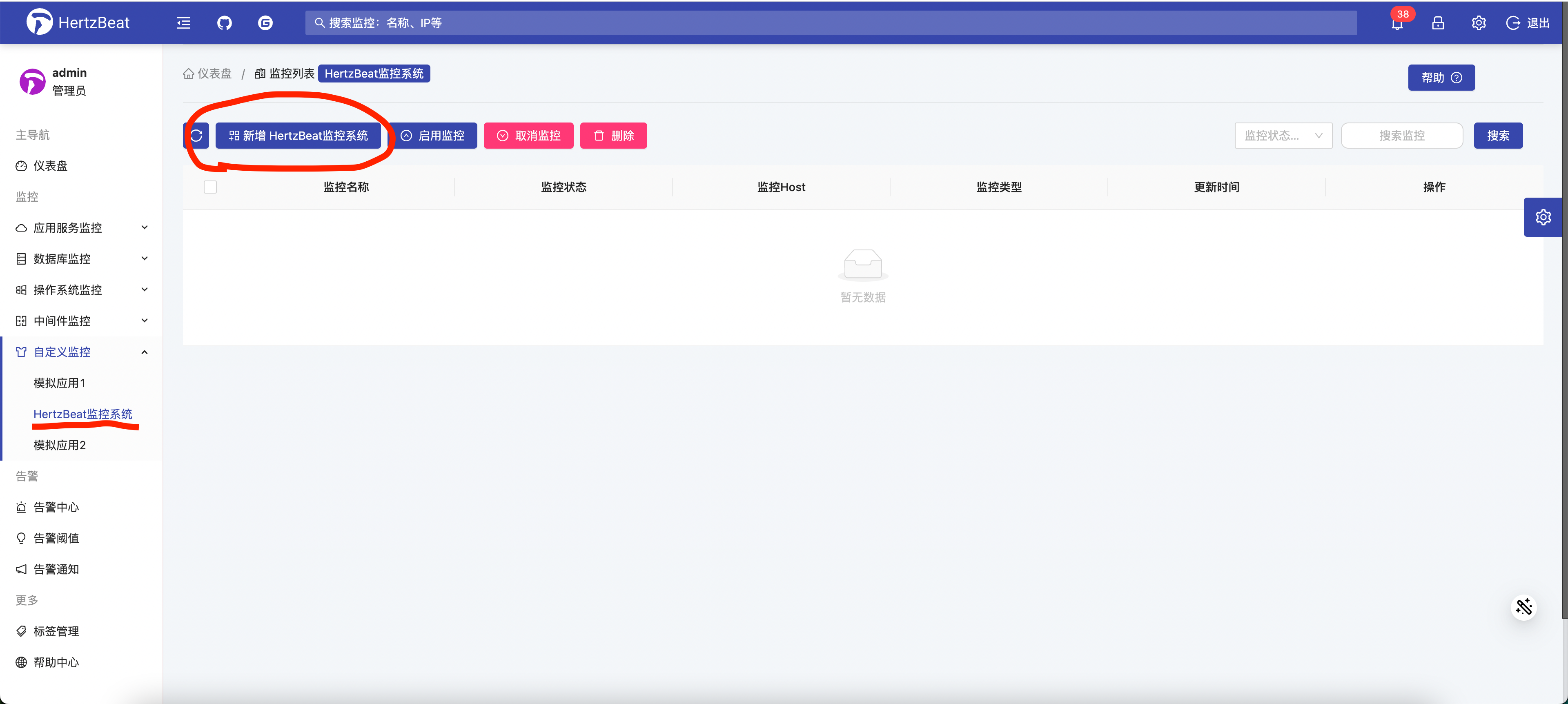
Task: Open the GitHub icon link
Action: click(x=224, y=23)
